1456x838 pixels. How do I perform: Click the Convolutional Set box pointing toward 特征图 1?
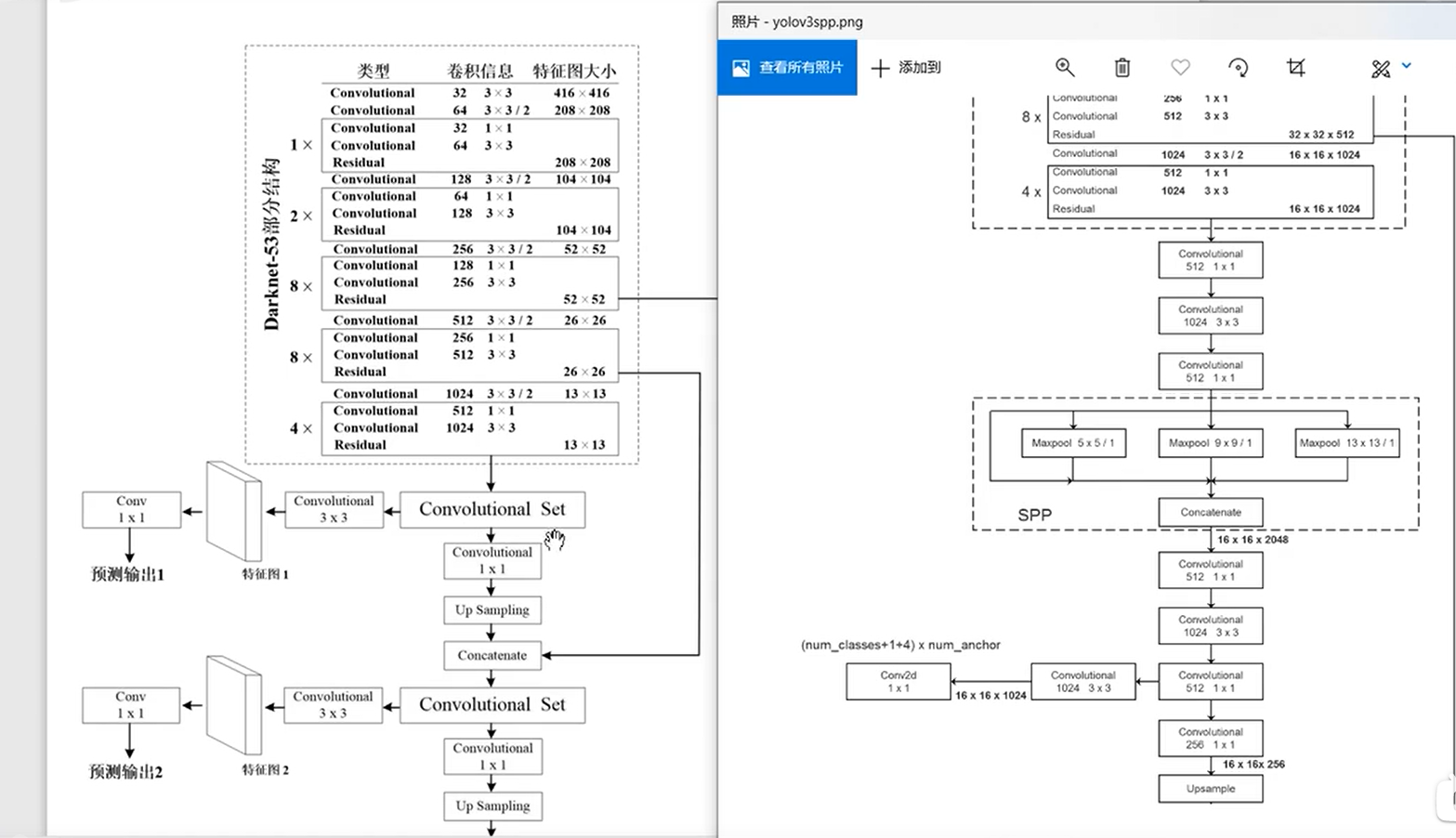[492, 510]
